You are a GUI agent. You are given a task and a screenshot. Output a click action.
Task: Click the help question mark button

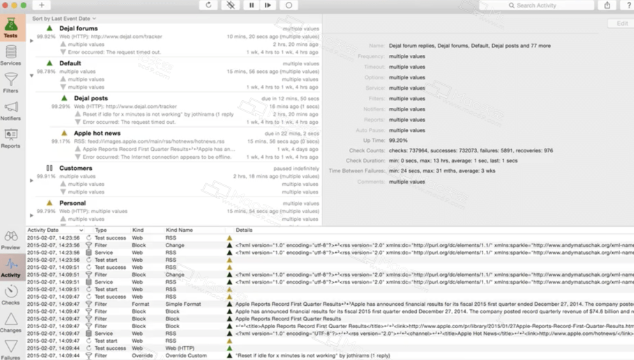628,5
